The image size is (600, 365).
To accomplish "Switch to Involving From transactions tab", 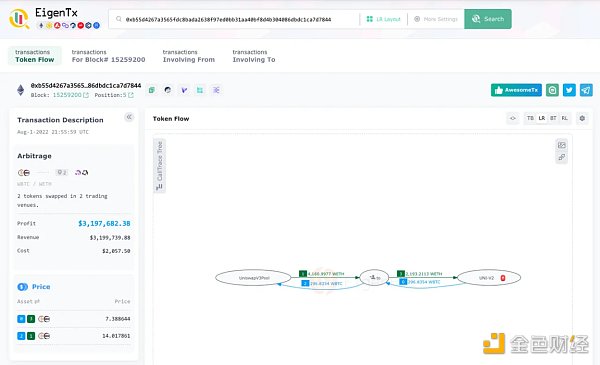I will pos(189,56).
